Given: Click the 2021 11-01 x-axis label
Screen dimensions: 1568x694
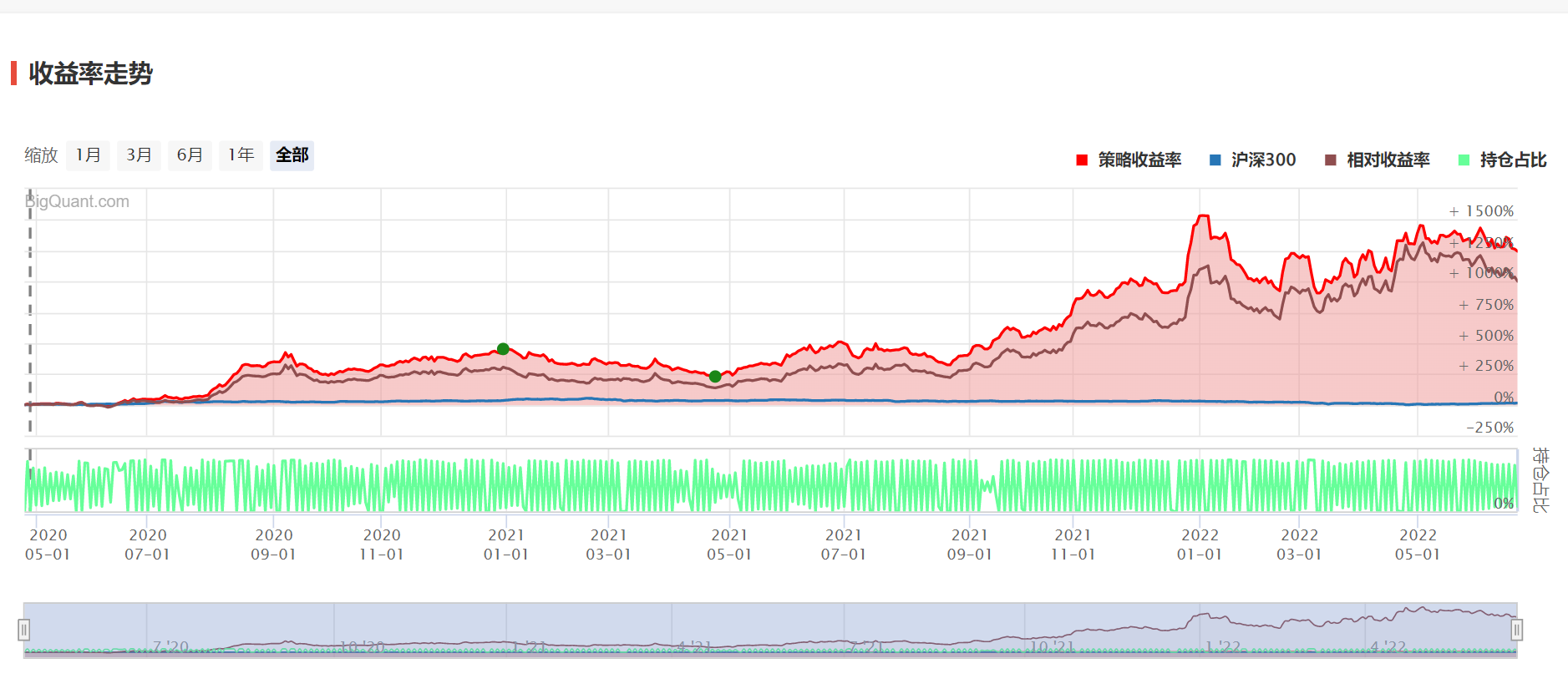Looking at the screenshot, I should tap(1073, 545).
